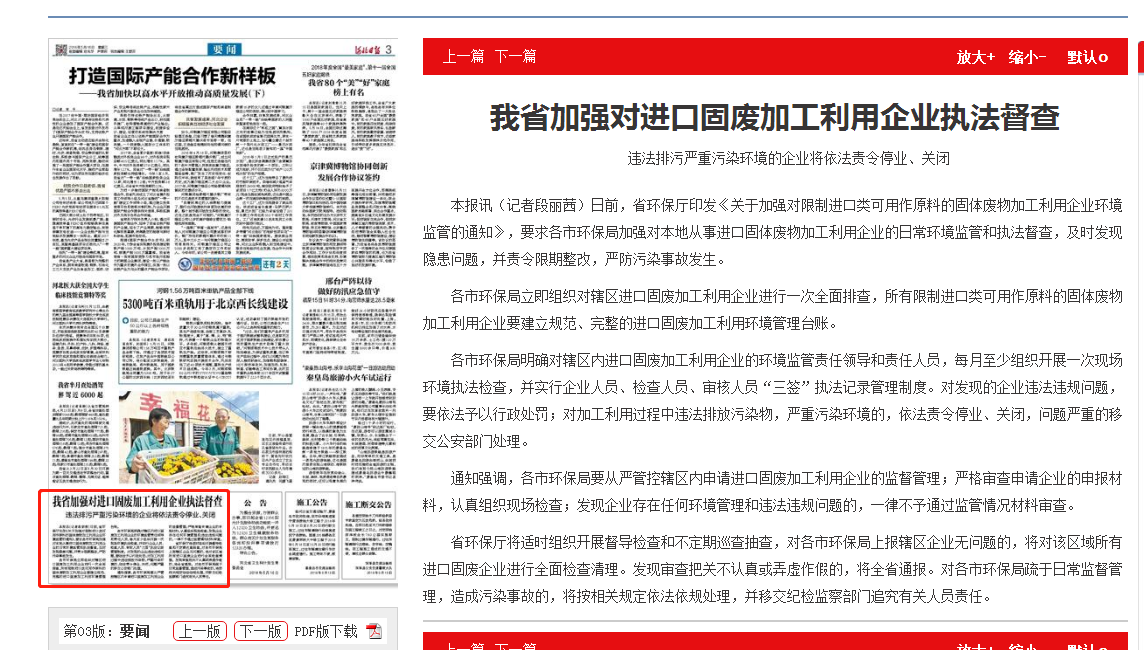Enlarge text with 放大+
The width and height of the screenshot is (1144, 650).
click(975, 57)
